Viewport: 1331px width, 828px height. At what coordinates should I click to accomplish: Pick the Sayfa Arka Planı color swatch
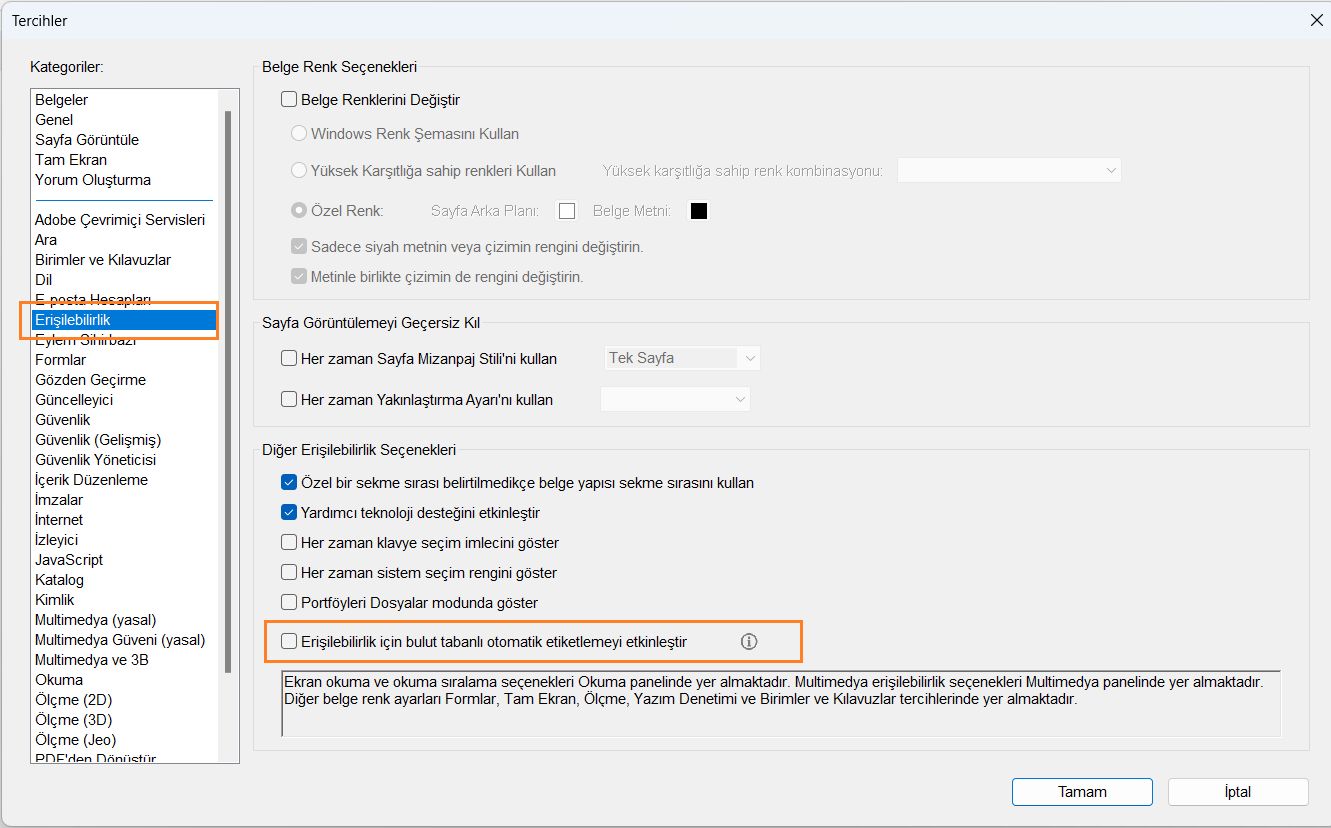567,211
